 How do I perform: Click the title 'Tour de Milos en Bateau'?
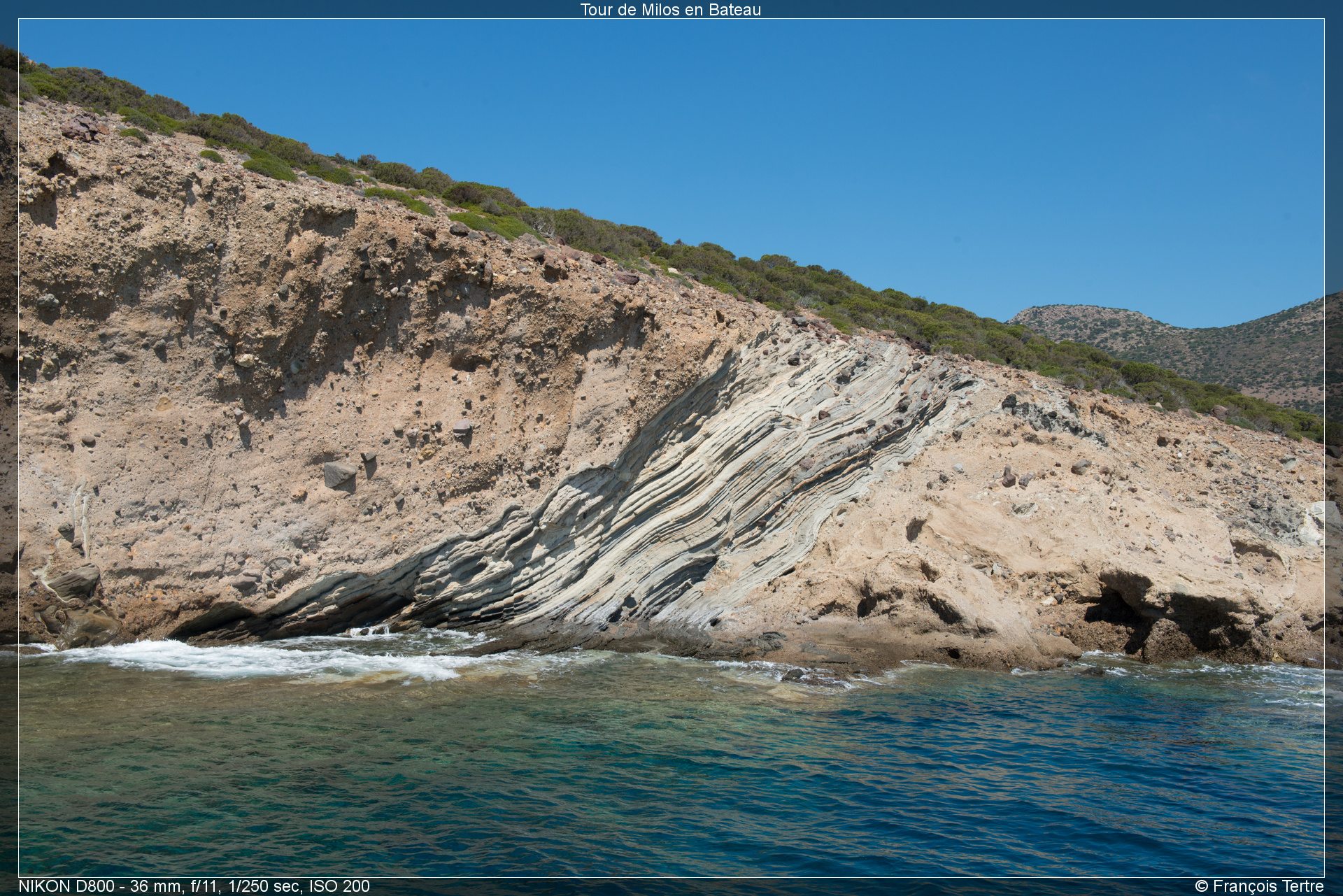(x=670, y=9)
